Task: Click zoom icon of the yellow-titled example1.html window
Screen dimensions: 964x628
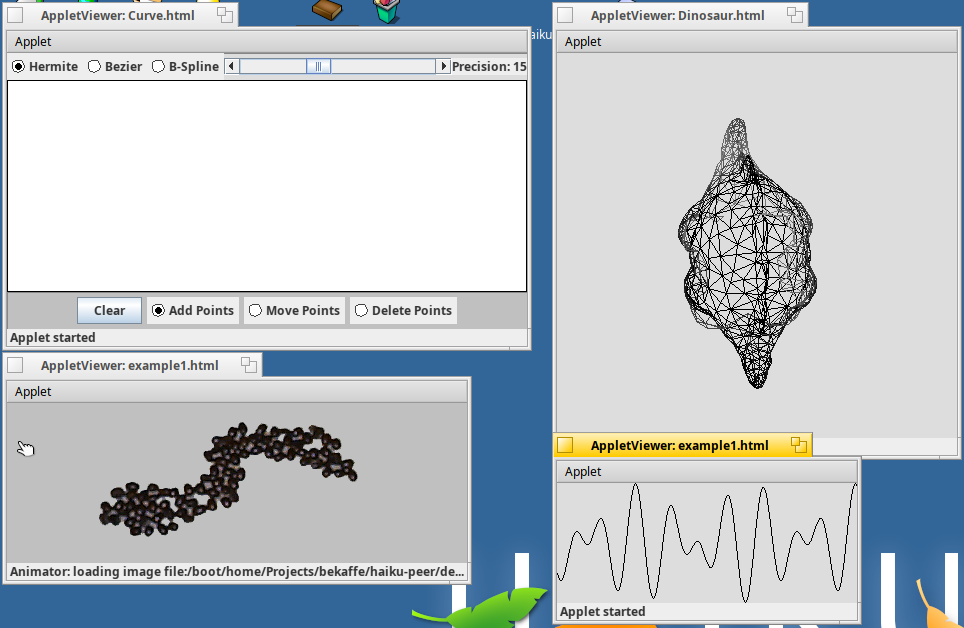Action: pos(799,445)
